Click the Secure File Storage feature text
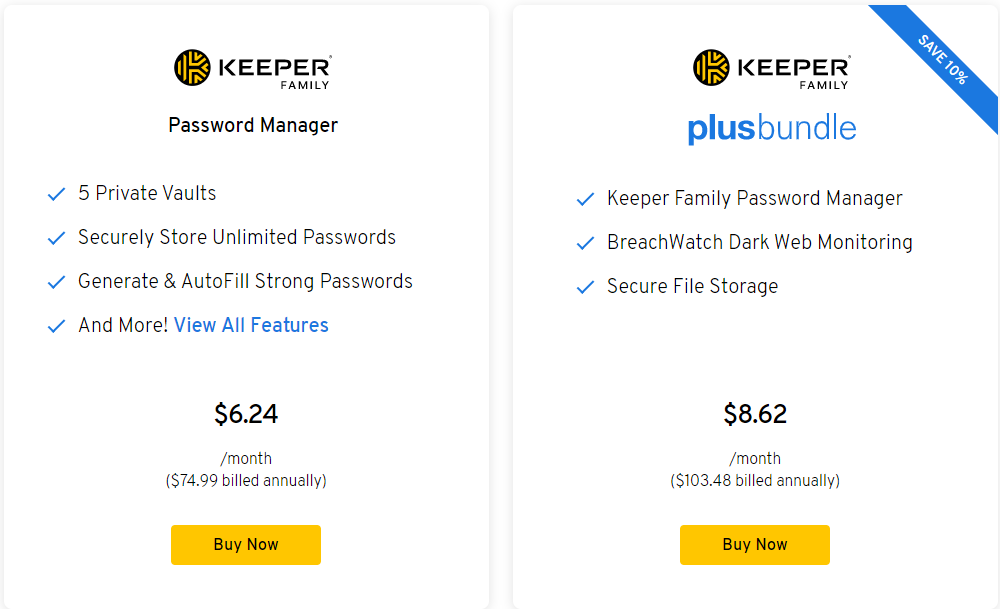This screenshot has height=609, width=1000. click(692, 287)
